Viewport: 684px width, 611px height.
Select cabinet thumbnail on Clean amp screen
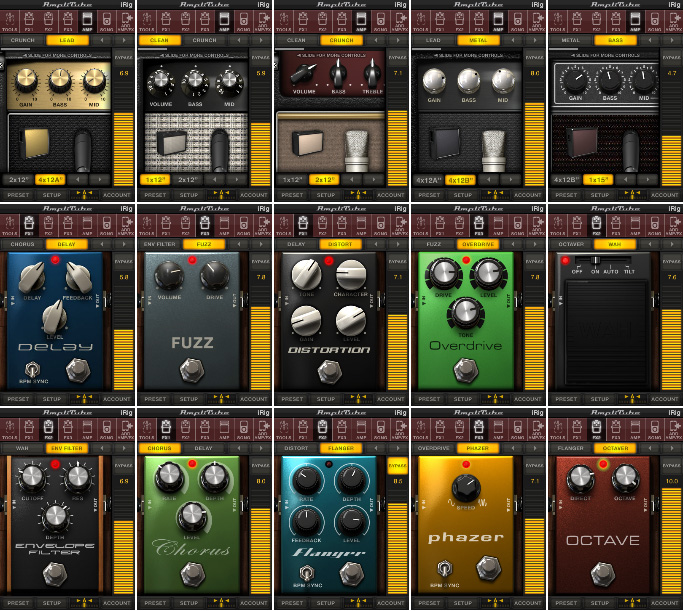[x=172, y=143]
